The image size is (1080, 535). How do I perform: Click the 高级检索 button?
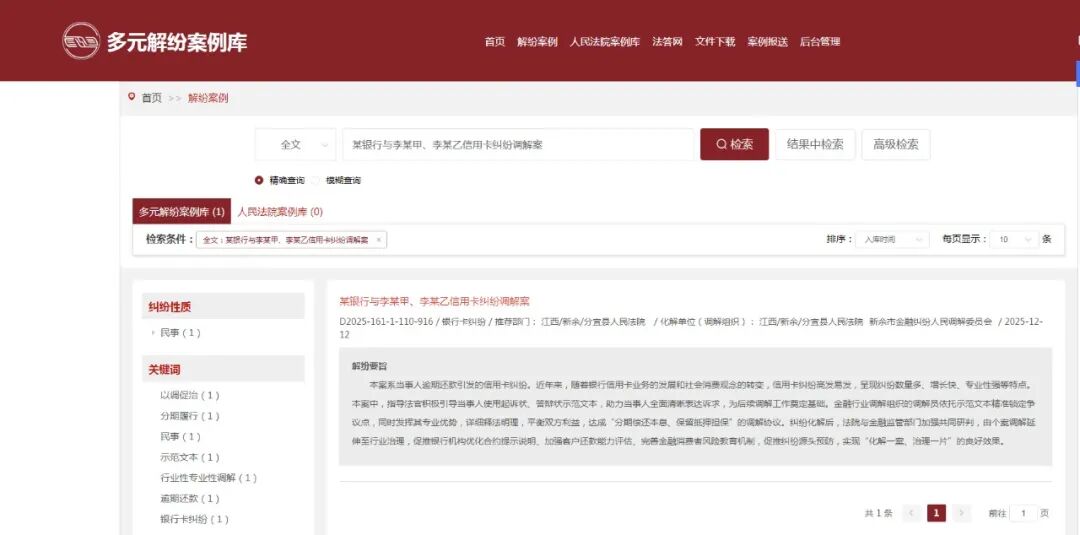tap(895, 144)
